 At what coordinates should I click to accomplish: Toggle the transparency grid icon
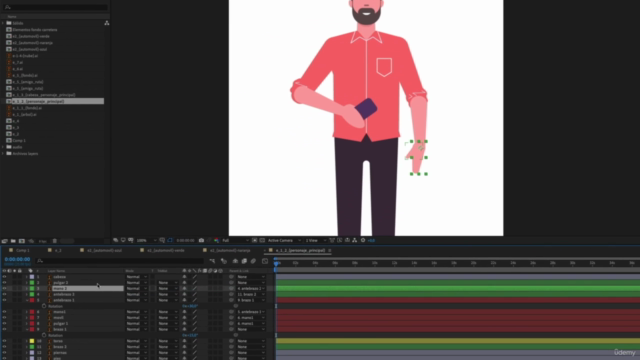pos(262,240)
